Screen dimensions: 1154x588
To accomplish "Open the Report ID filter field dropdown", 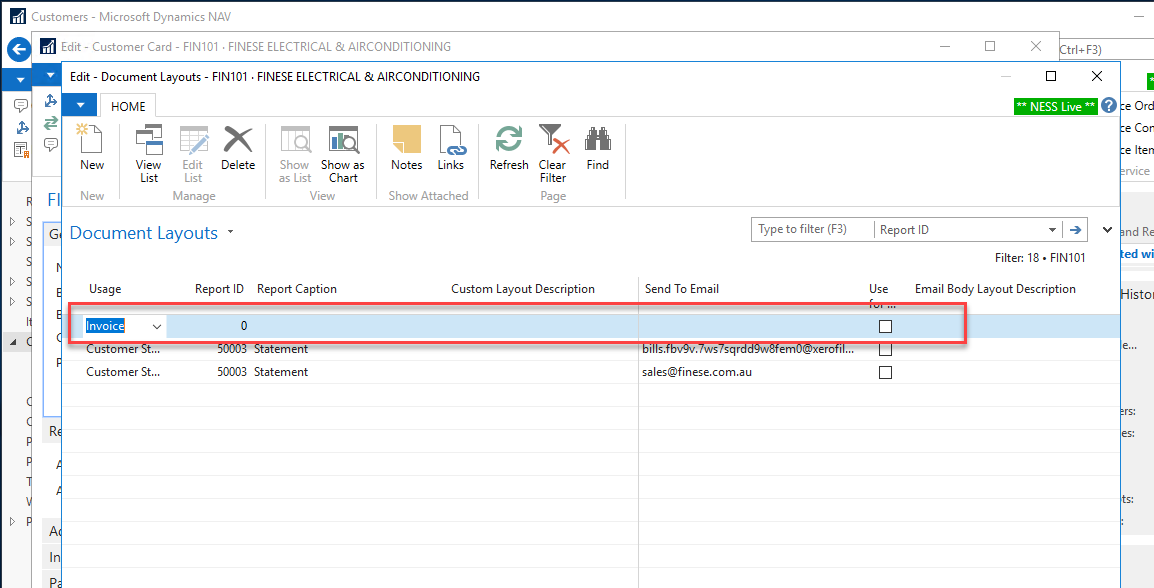I will pyautogui.click(x=1053, y=230).
